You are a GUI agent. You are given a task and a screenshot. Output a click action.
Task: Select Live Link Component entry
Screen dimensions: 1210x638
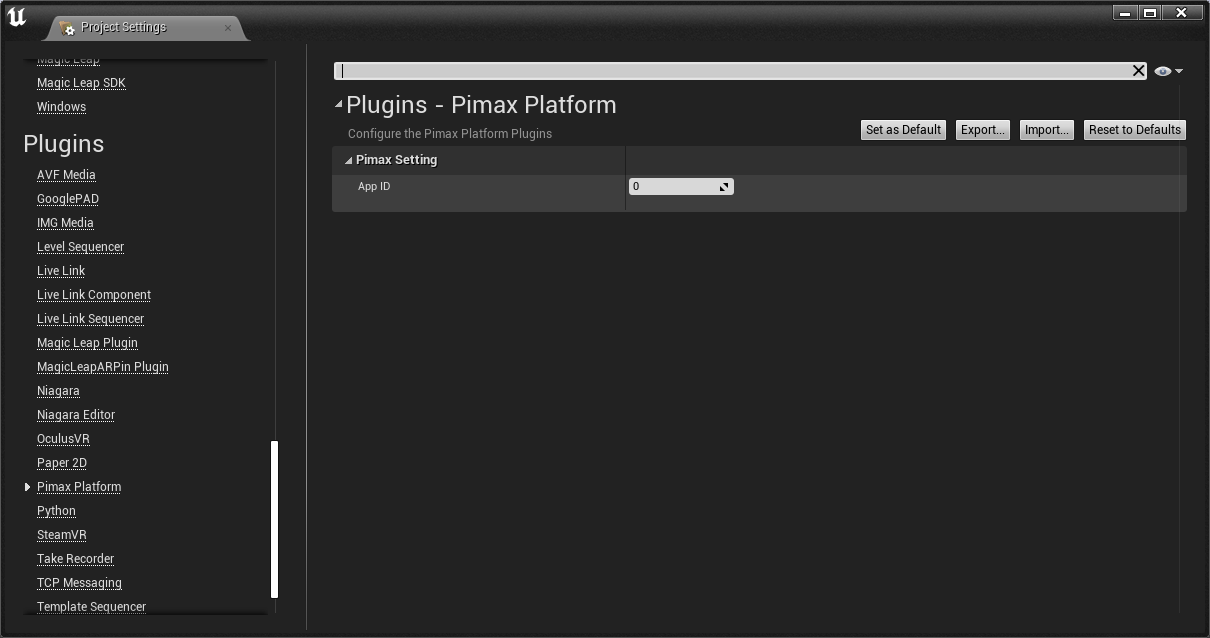[x=94, y=295]
